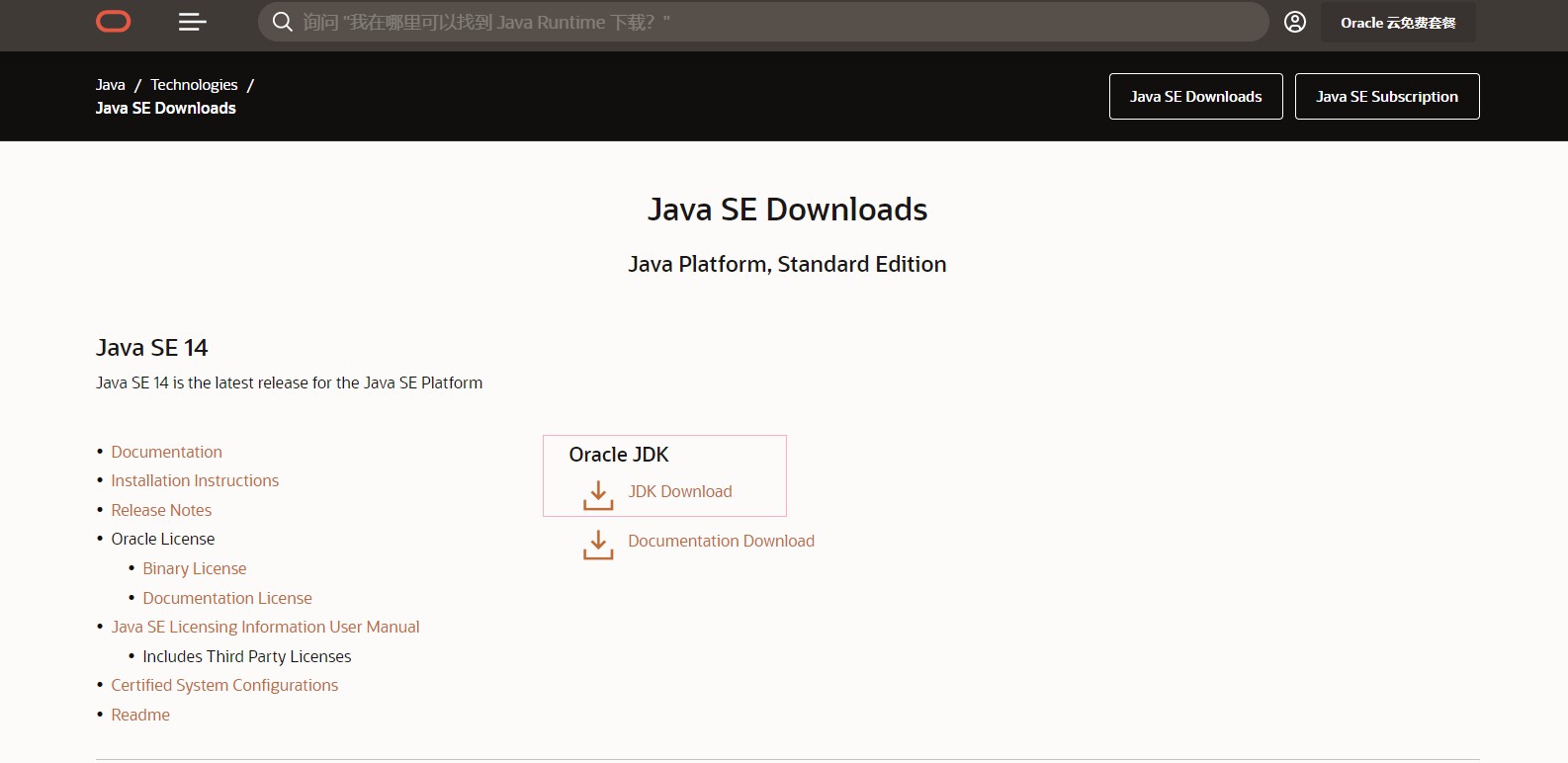Image resolution: width=1568 pixels, height=763 pixels.
Task: Click the Oracle JDK heading
Action: pos(619,455)
